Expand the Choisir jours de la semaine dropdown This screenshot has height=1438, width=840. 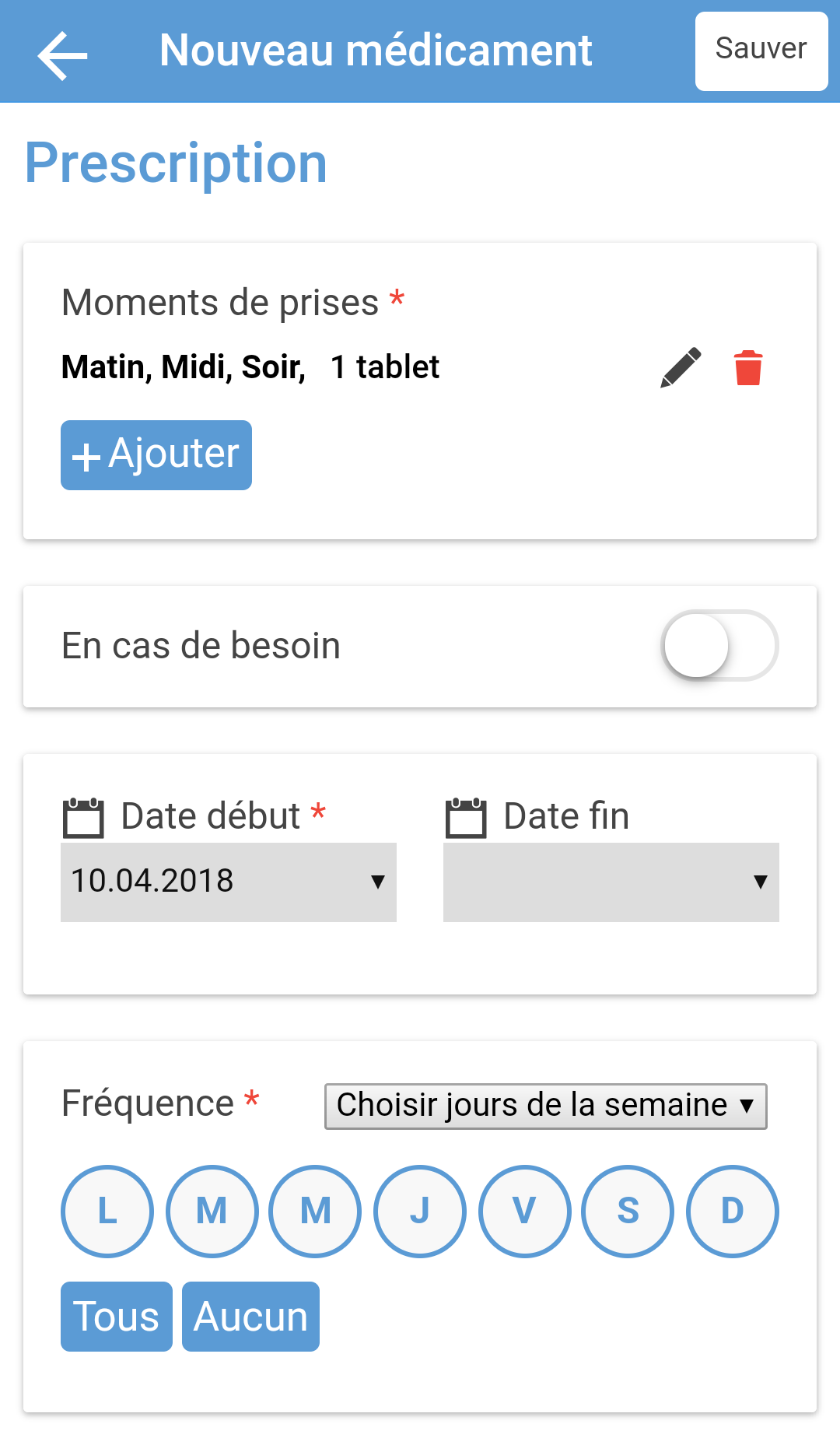coord(545,1106)
